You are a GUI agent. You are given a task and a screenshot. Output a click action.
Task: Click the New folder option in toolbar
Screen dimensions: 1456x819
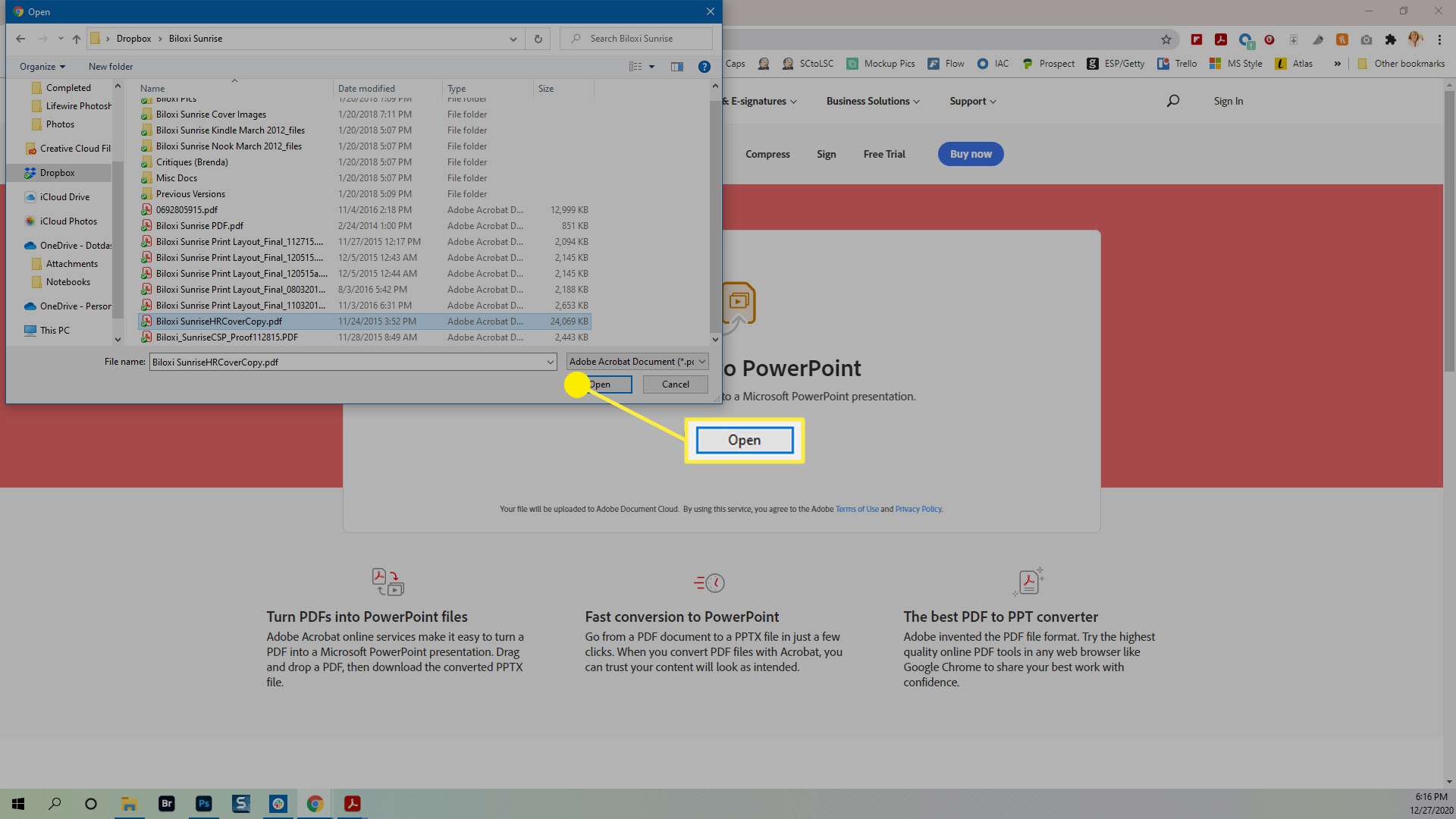(110, 66)
